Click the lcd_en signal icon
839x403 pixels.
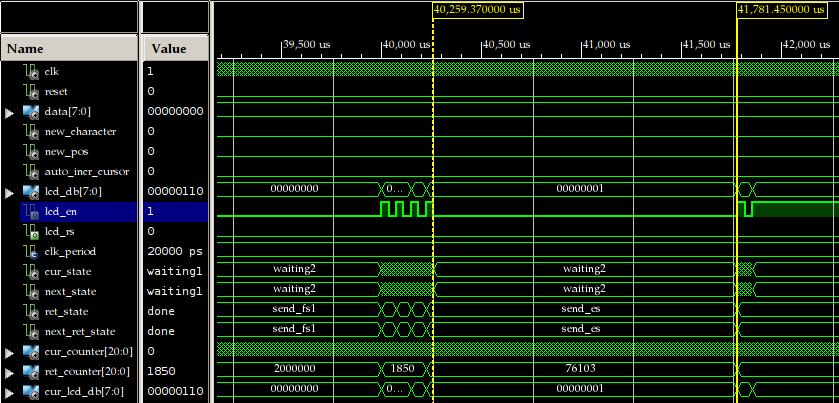(x=31, y=211)
